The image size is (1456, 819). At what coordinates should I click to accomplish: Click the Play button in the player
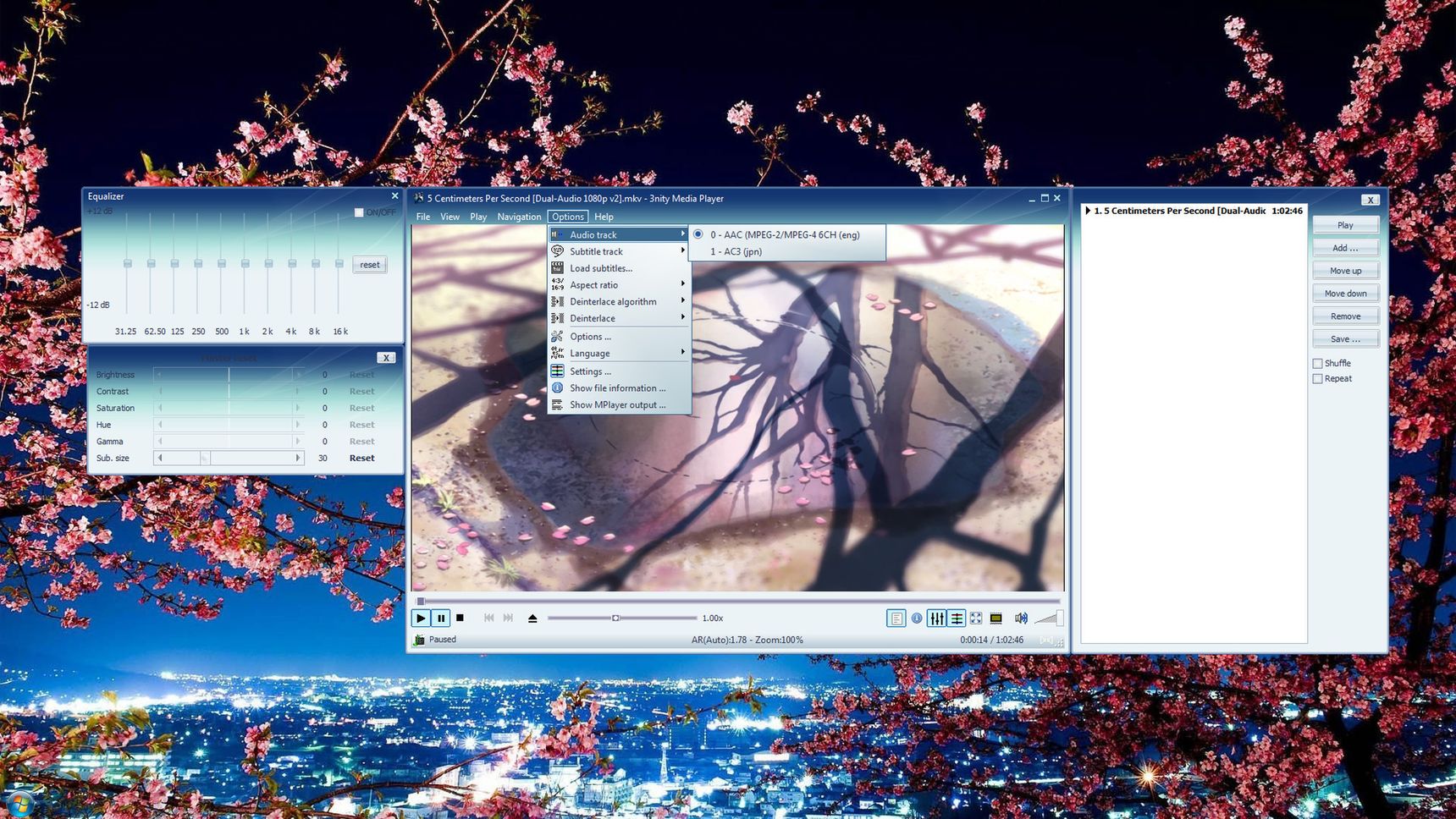point(421,618)
